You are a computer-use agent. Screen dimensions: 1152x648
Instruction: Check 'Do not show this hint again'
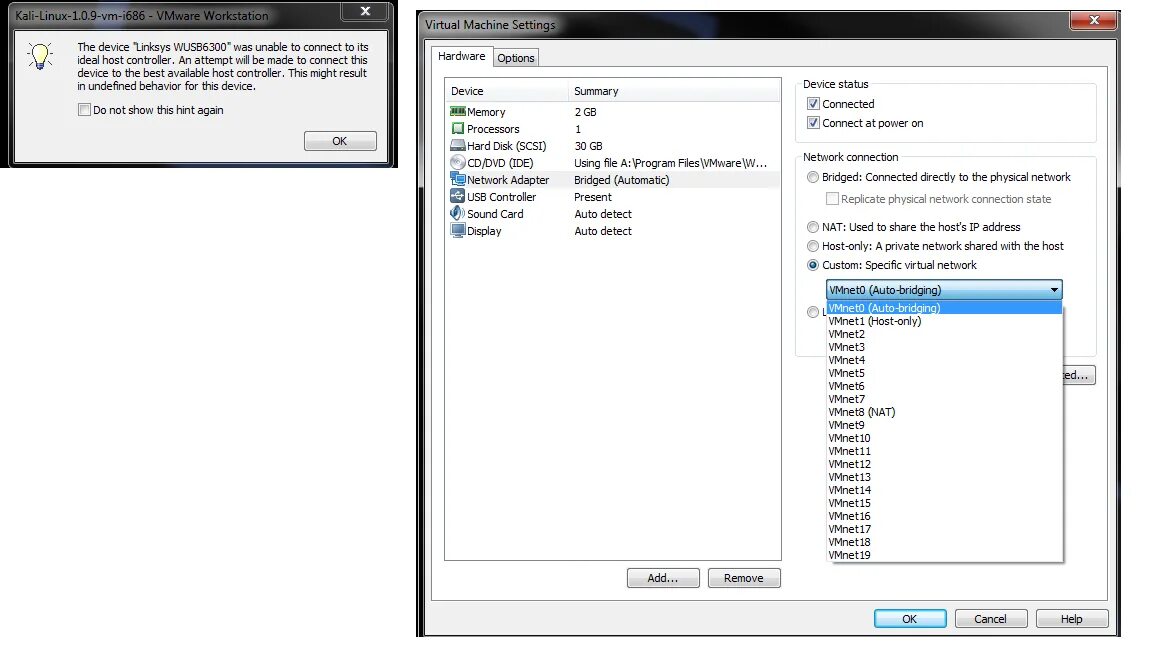click(x=84, y=109)
